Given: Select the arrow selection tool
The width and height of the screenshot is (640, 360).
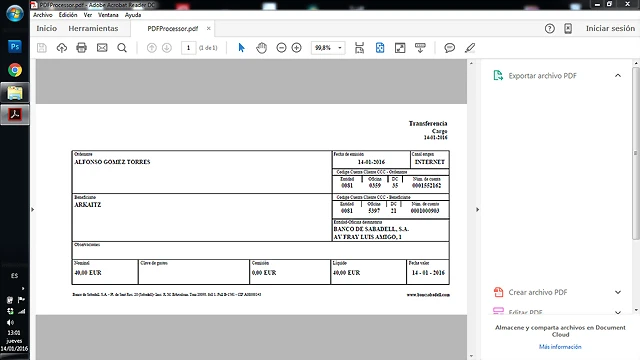Looking at the screenshot, I should click(x=241, y=48).
